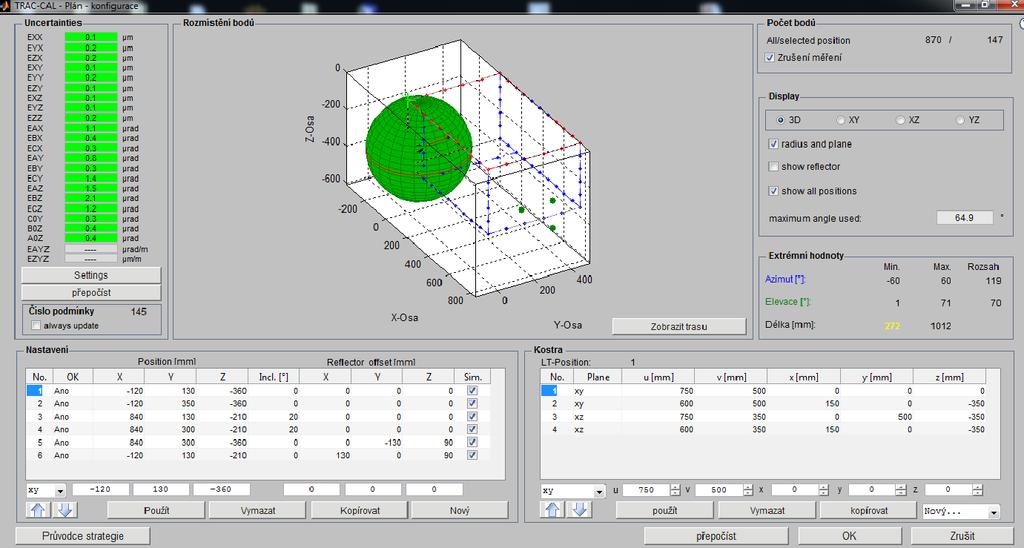Open the uncertainties Settings button
1024x548 pixels.
pyautogui.click(x=91, y=275)
